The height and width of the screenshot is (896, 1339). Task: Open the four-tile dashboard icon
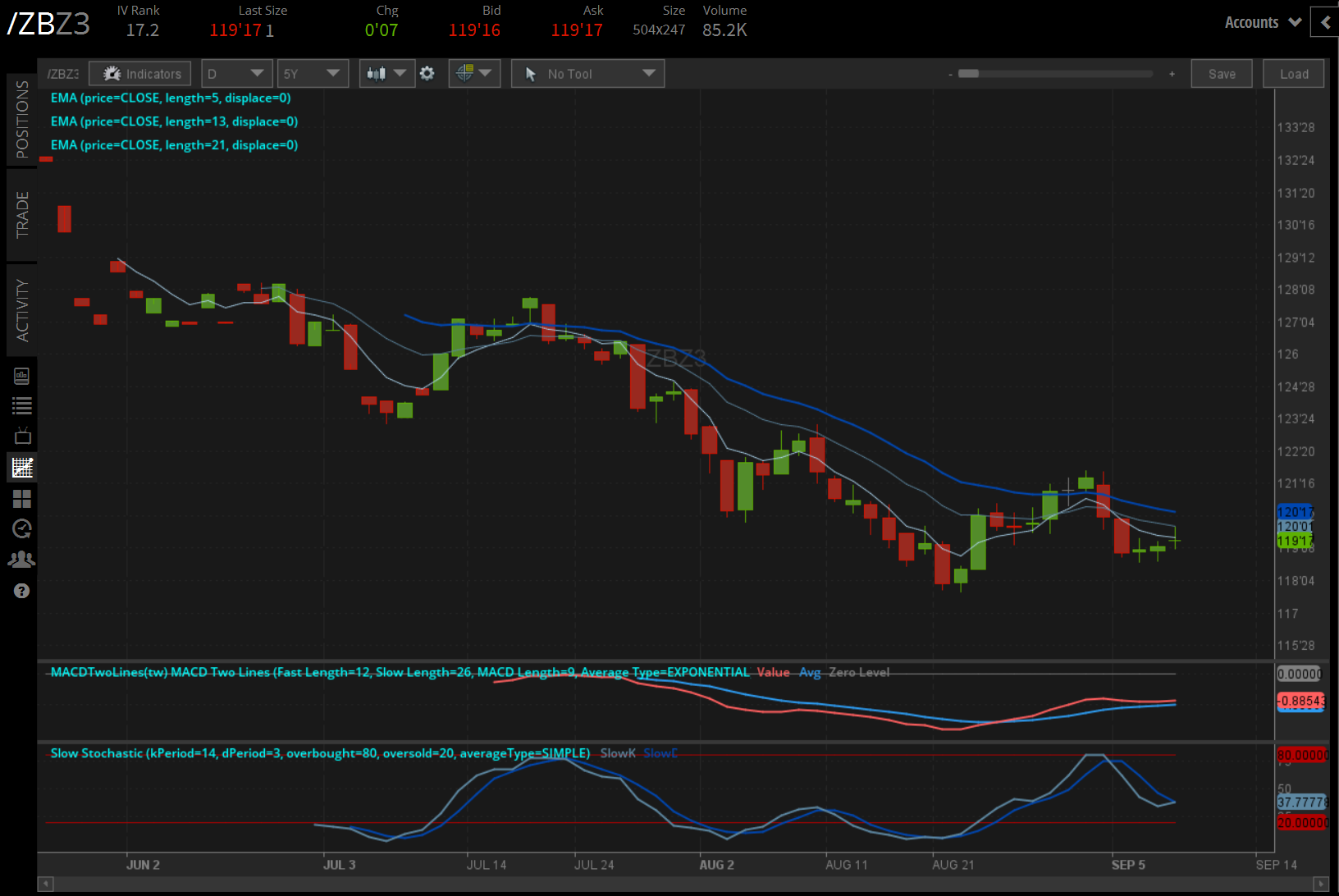coord(22,499)
